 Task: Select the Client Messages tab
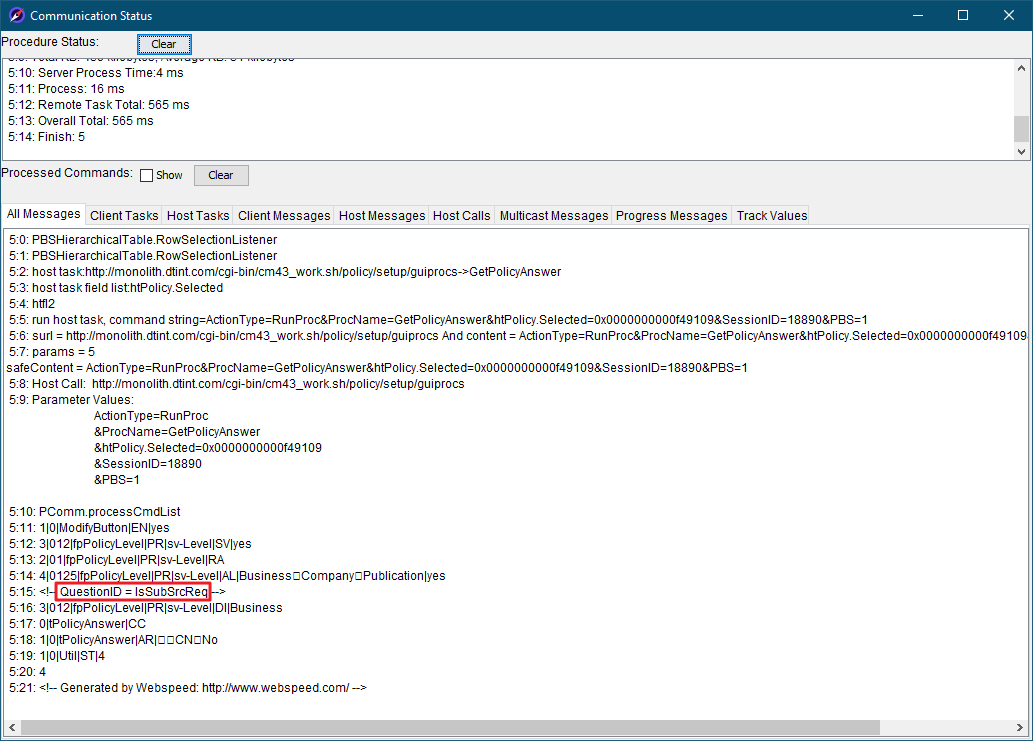point(284,215)
